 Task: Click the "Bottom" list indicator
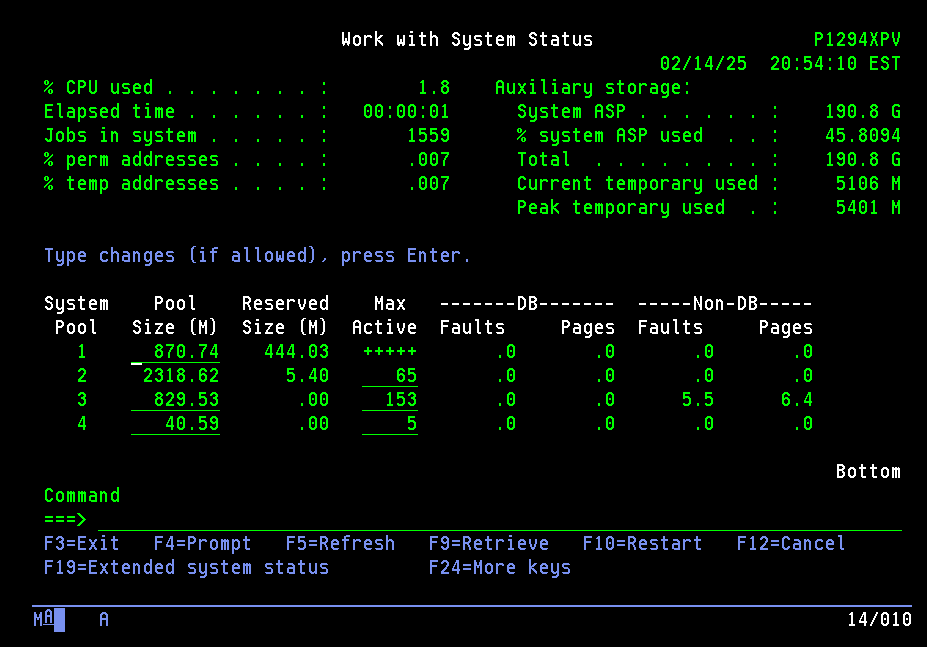coord(868,472)
